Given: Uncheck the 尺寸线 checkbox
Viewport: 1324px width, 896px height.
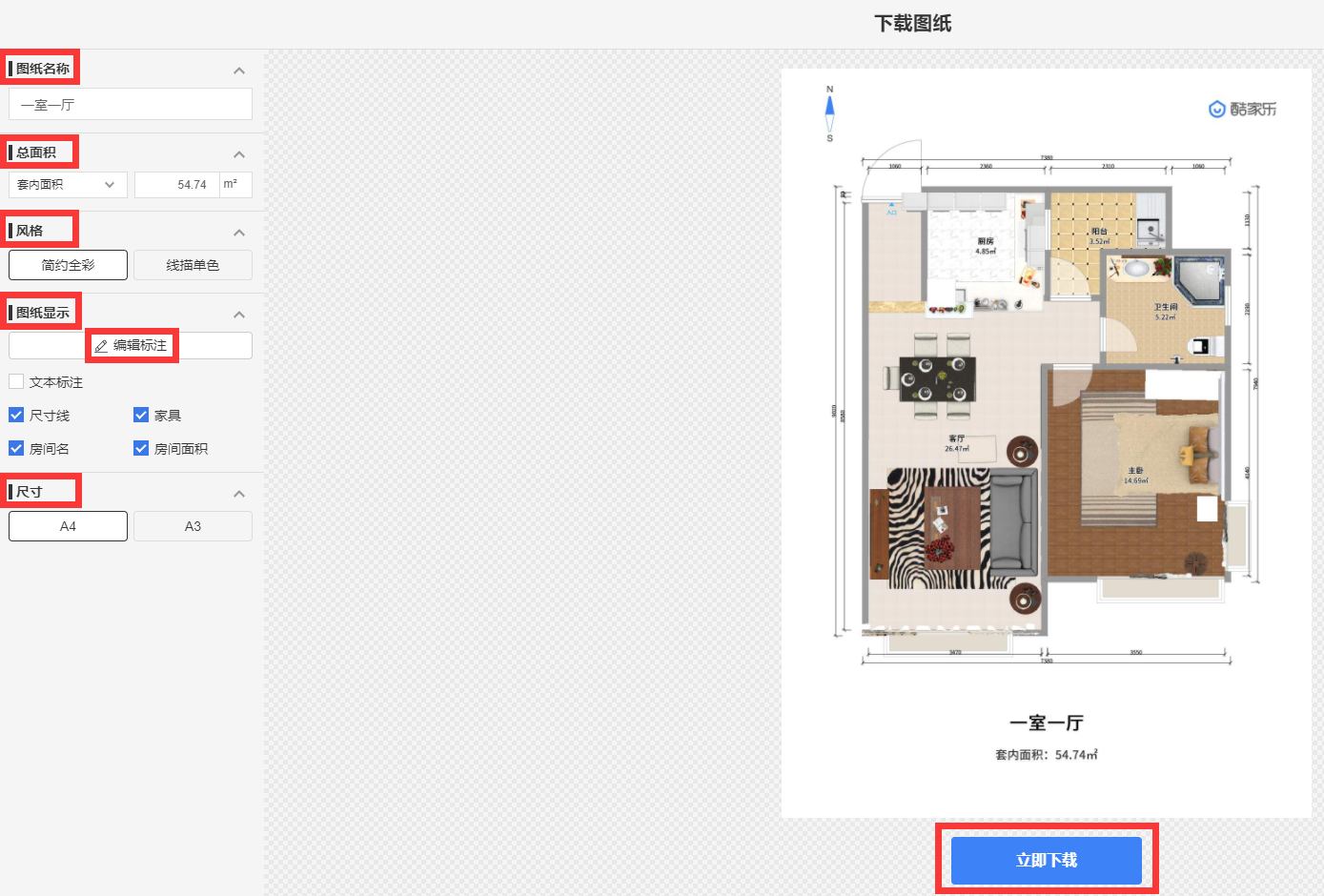Looking at the screenshot, I should (x=16, y=415).
